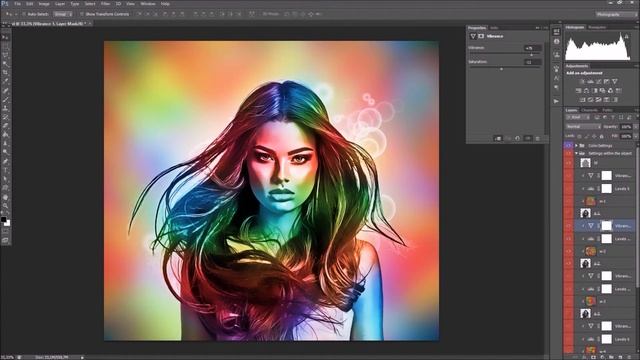Select the Pen tool
This screenshot has height=360, width=640.
(x=5, y=161)
